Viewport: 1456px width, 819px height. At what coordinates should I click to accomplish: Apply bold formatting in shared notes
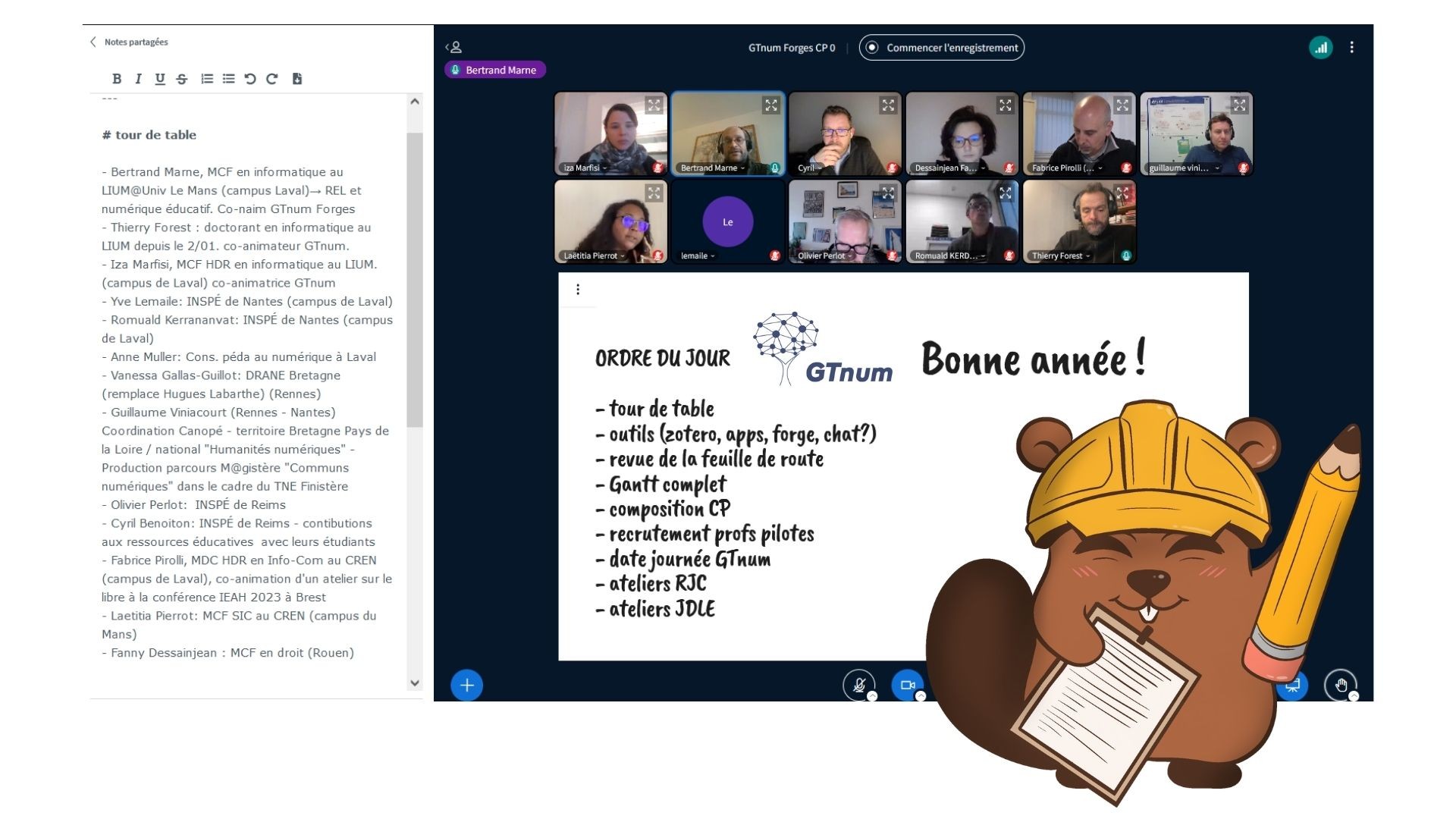(117, 79)
